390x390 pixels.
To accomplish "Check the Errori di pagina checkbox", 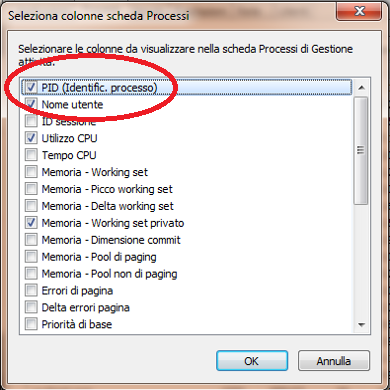I will (x=31, y=291).
